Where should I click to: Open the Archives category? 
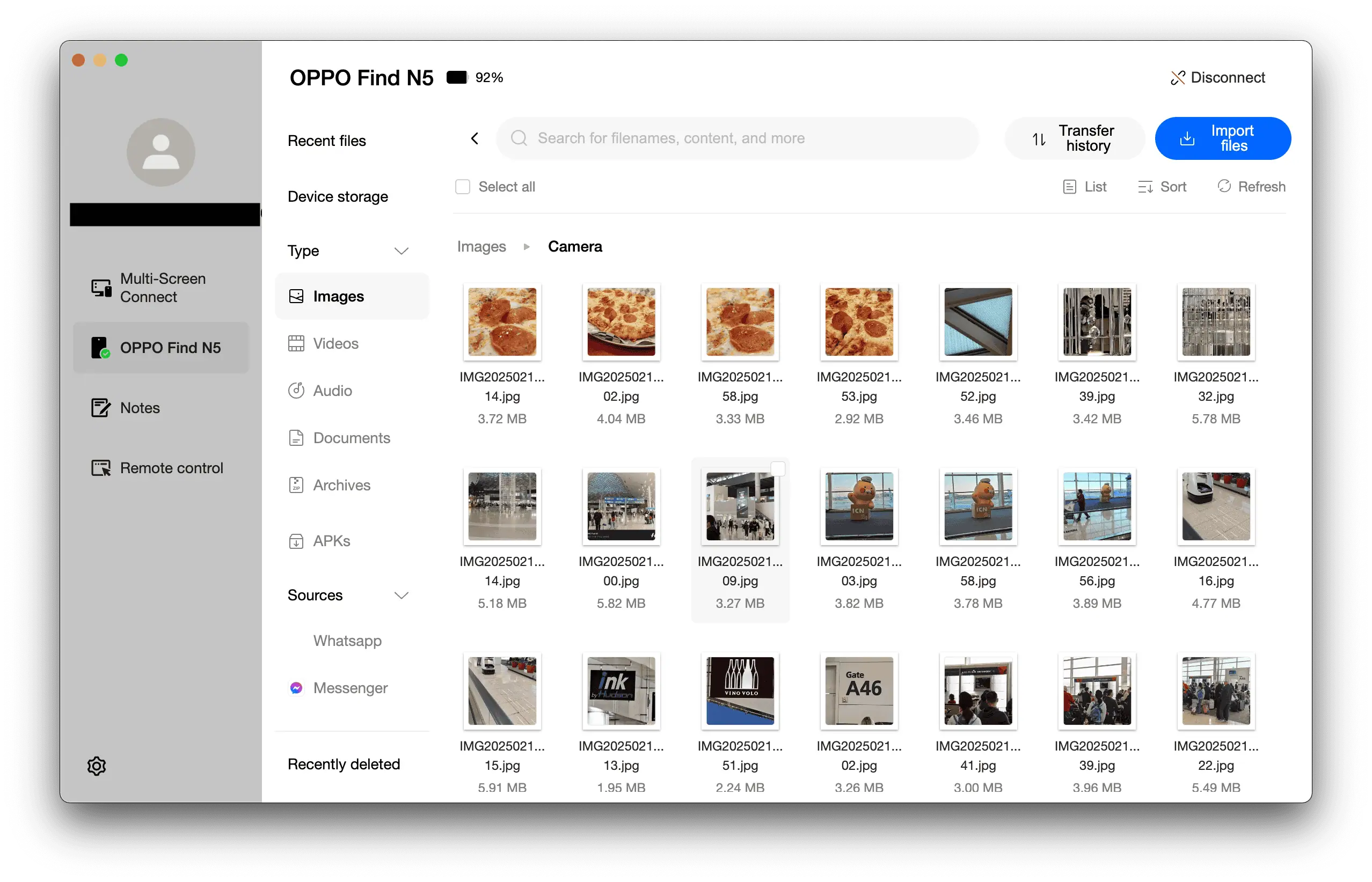pos(341,485)
